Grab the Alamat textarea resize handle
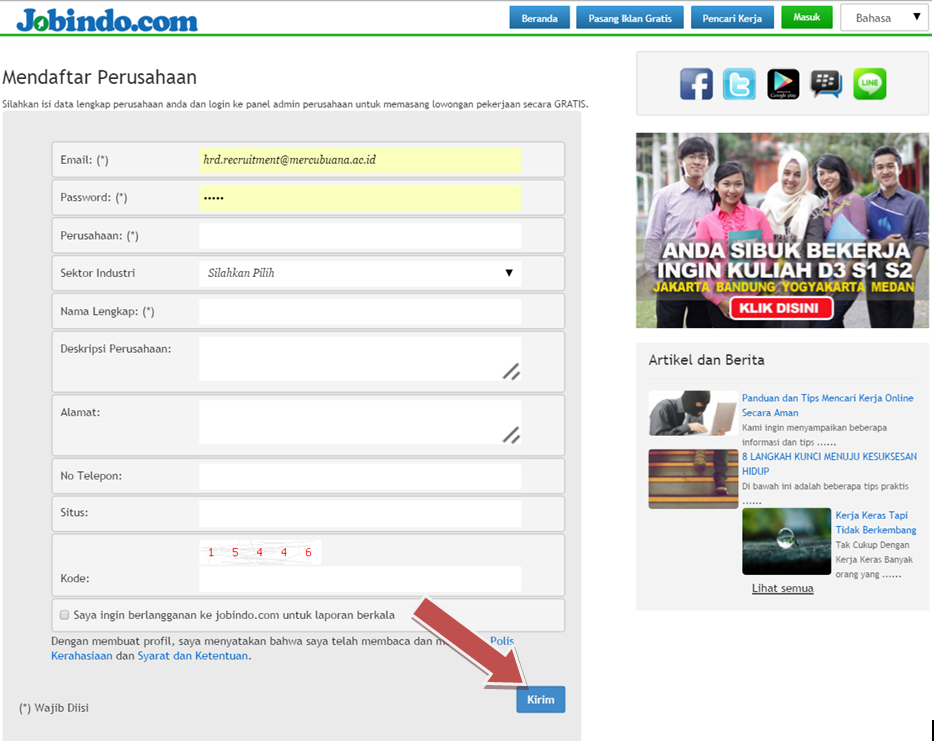The height and width of the screenshot is (742, 936). [511, 435]
